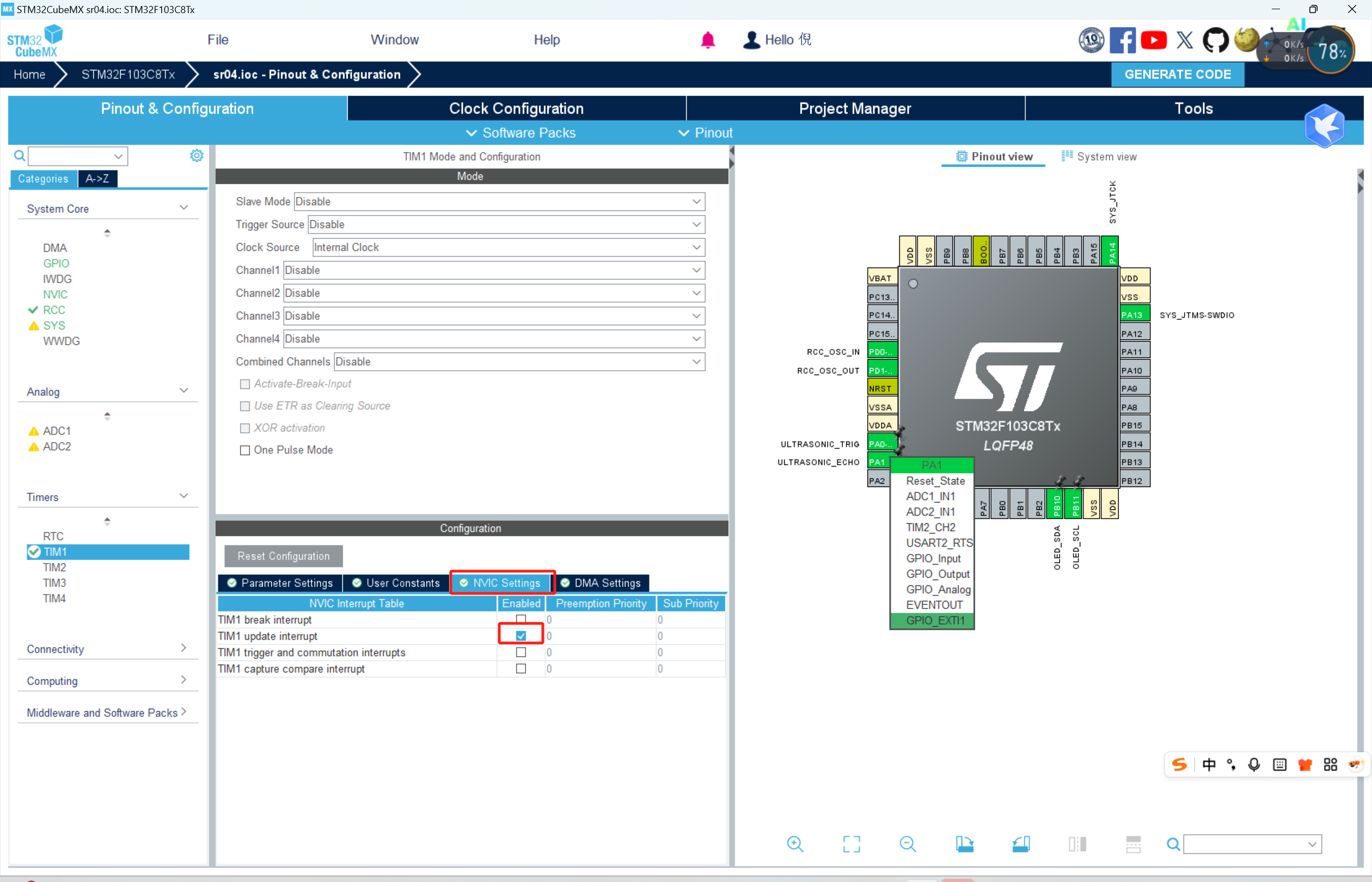Click the STM32CubeMX logo

(35, 41)
